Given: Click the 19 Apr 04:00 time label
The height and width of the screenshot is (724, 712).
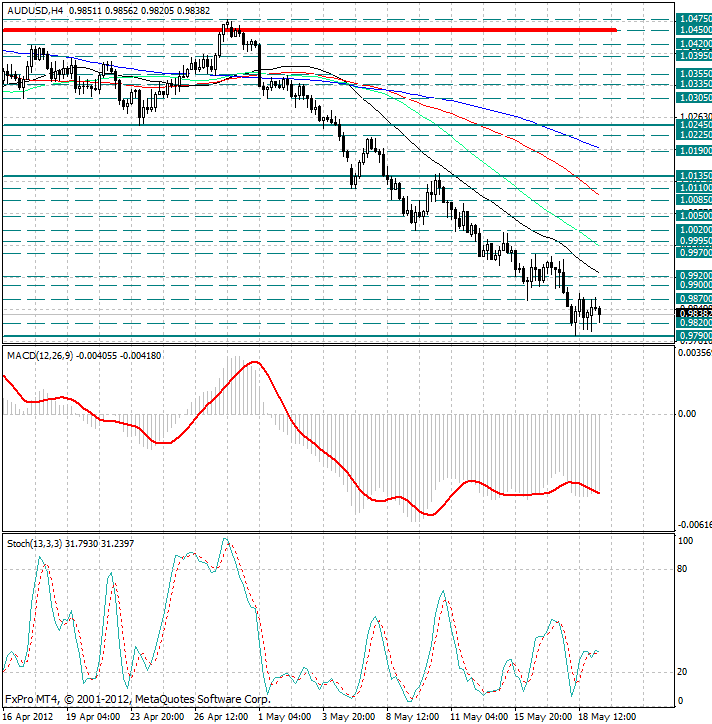Looking at the screenshot, I should pyautogui.click(x=93, y=717).
